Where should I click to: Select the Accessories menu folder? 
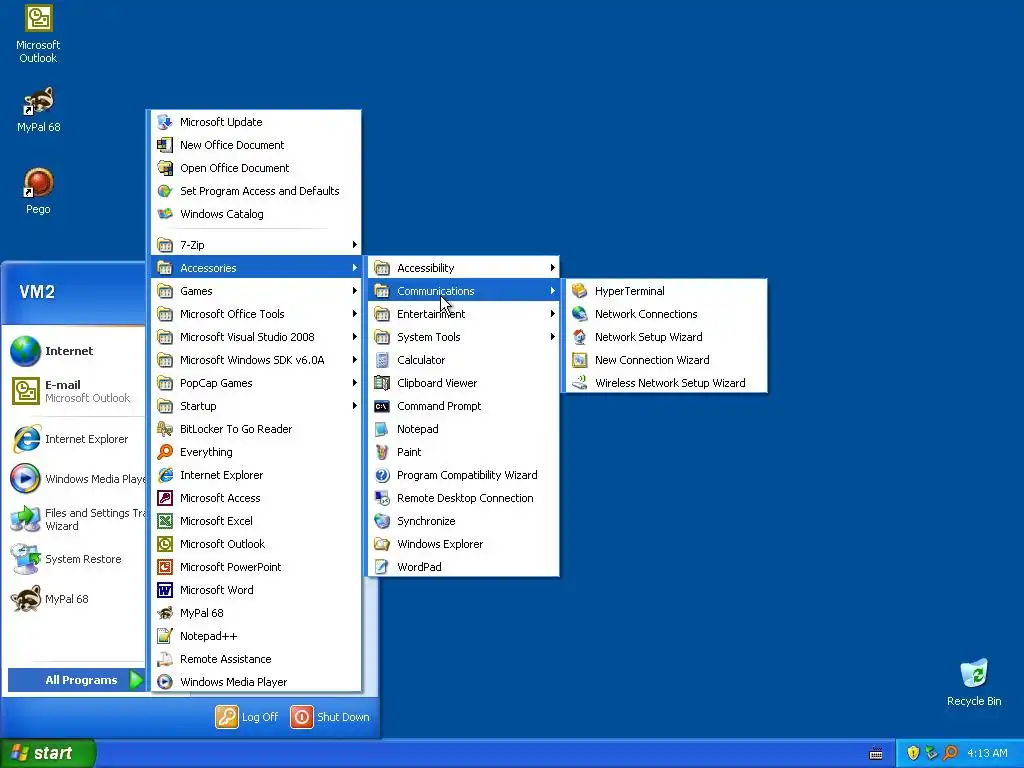point(256,268)
